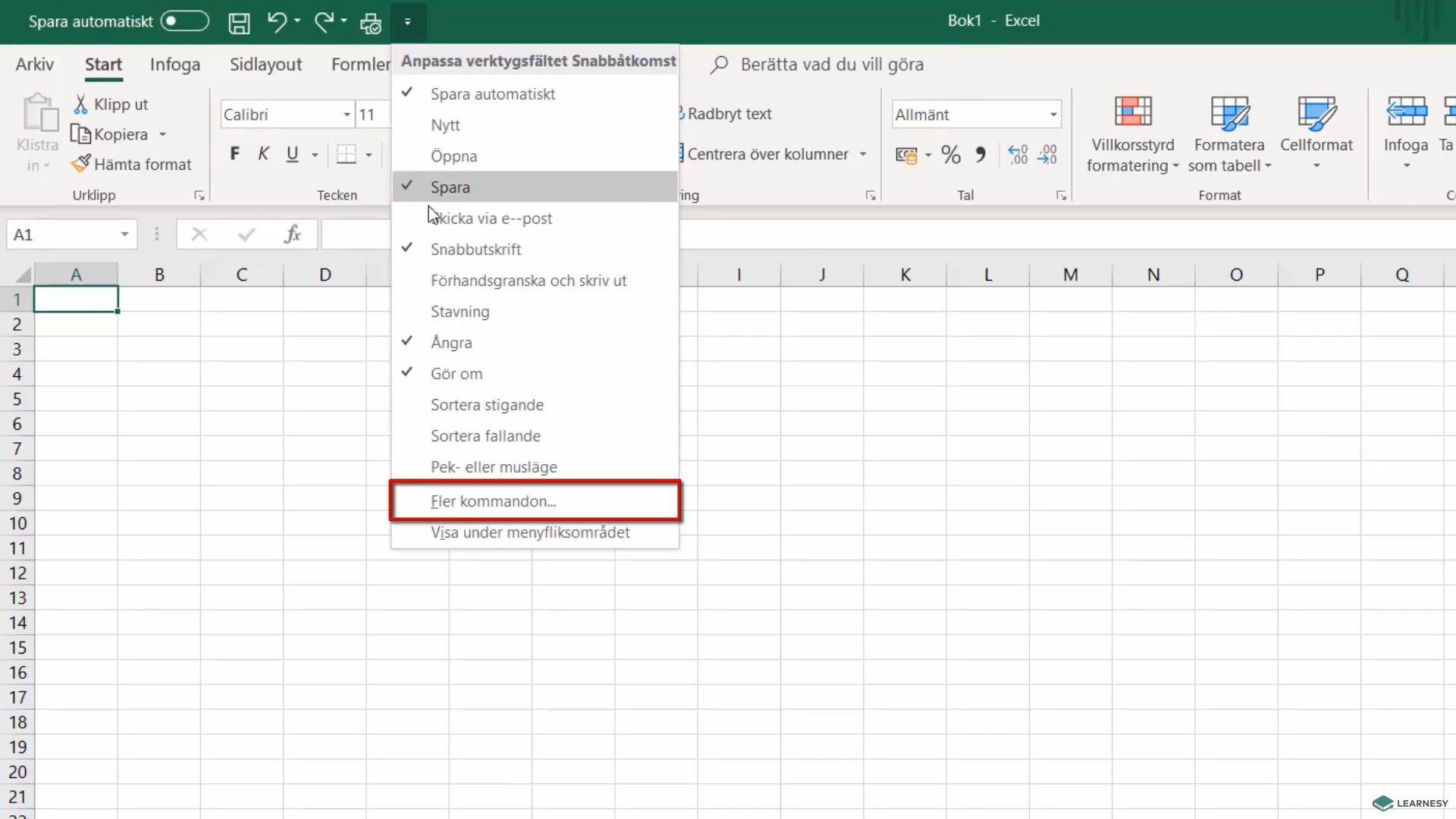Click the Formatera som tabell icon
Screen dimensions: 1456x819
pos(1229,113)
